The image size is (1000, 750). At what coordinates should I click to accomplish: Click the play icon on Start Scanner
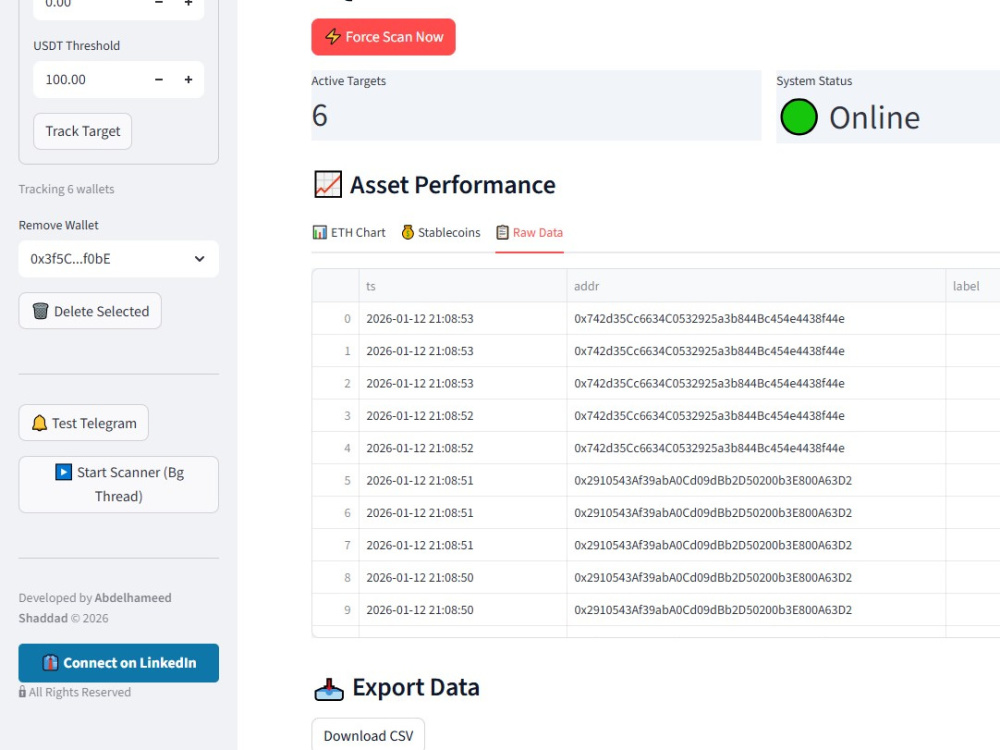(x=63, y=472)
